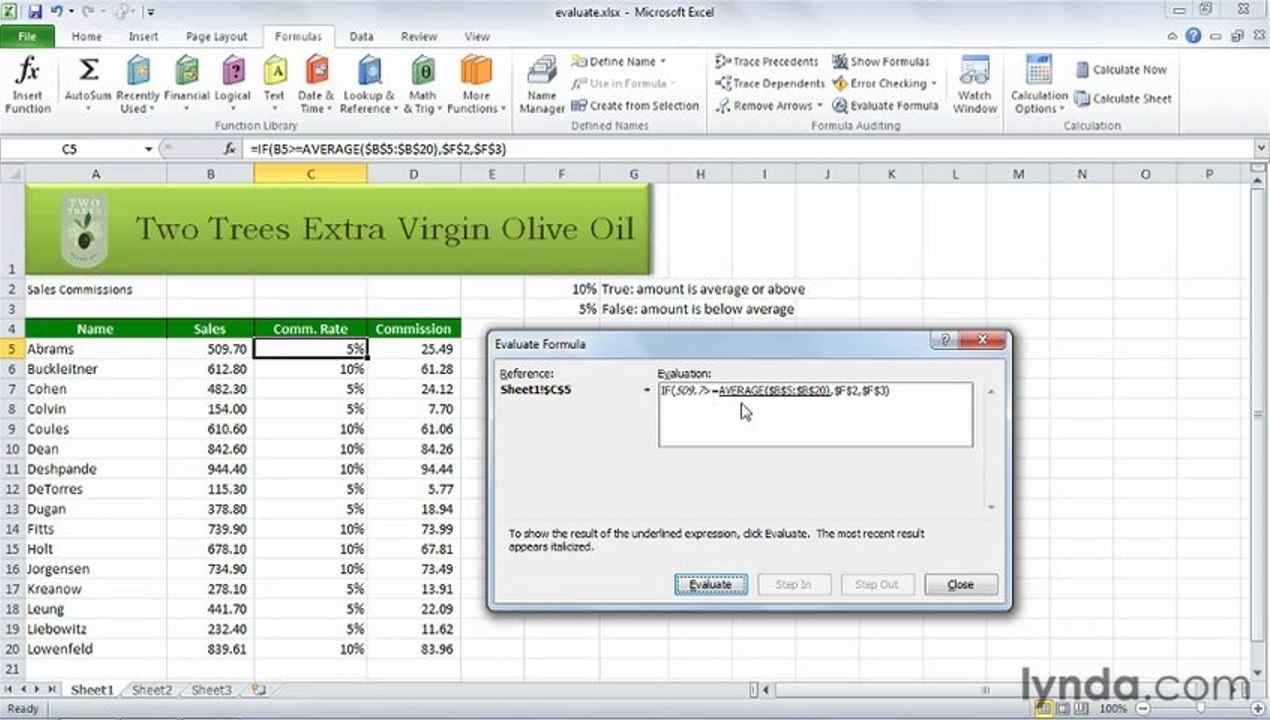Click the formula text in the formula bar

(x=378, y=149)
